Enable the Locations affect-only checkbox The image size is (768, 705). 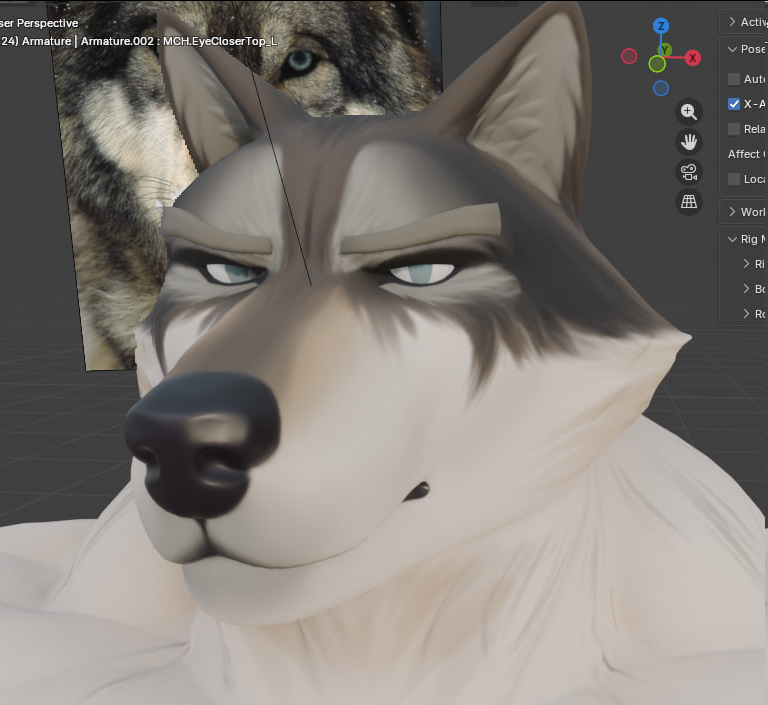[x=734, y=179]
